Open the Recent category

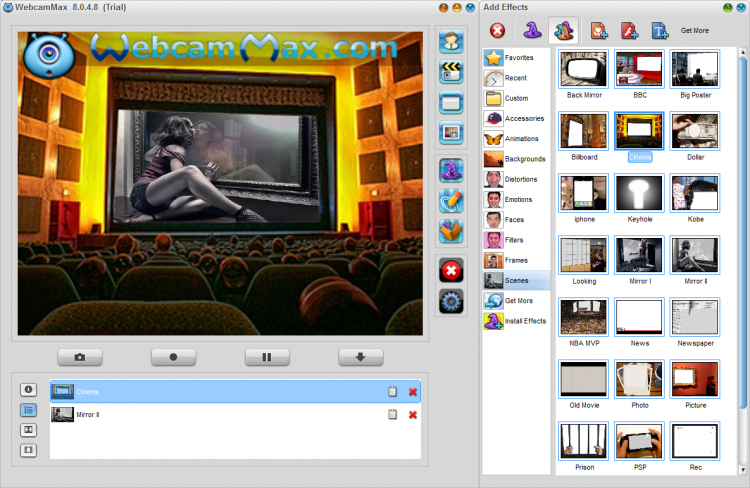tap(516, 78)
